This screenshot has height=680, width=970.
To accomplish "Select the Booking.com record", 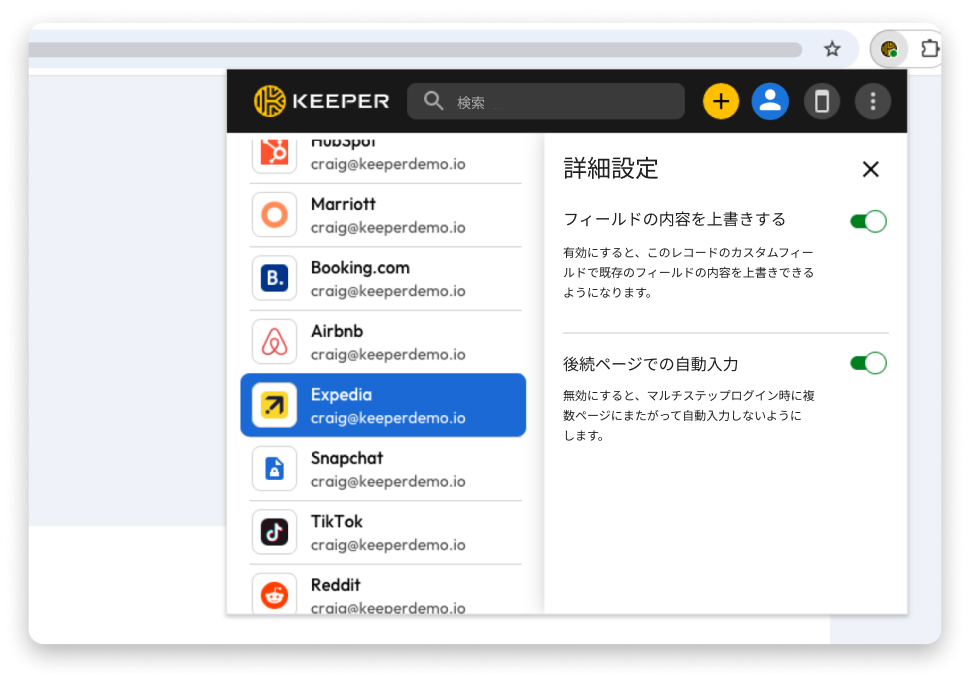I will click(x=385, y=279).
